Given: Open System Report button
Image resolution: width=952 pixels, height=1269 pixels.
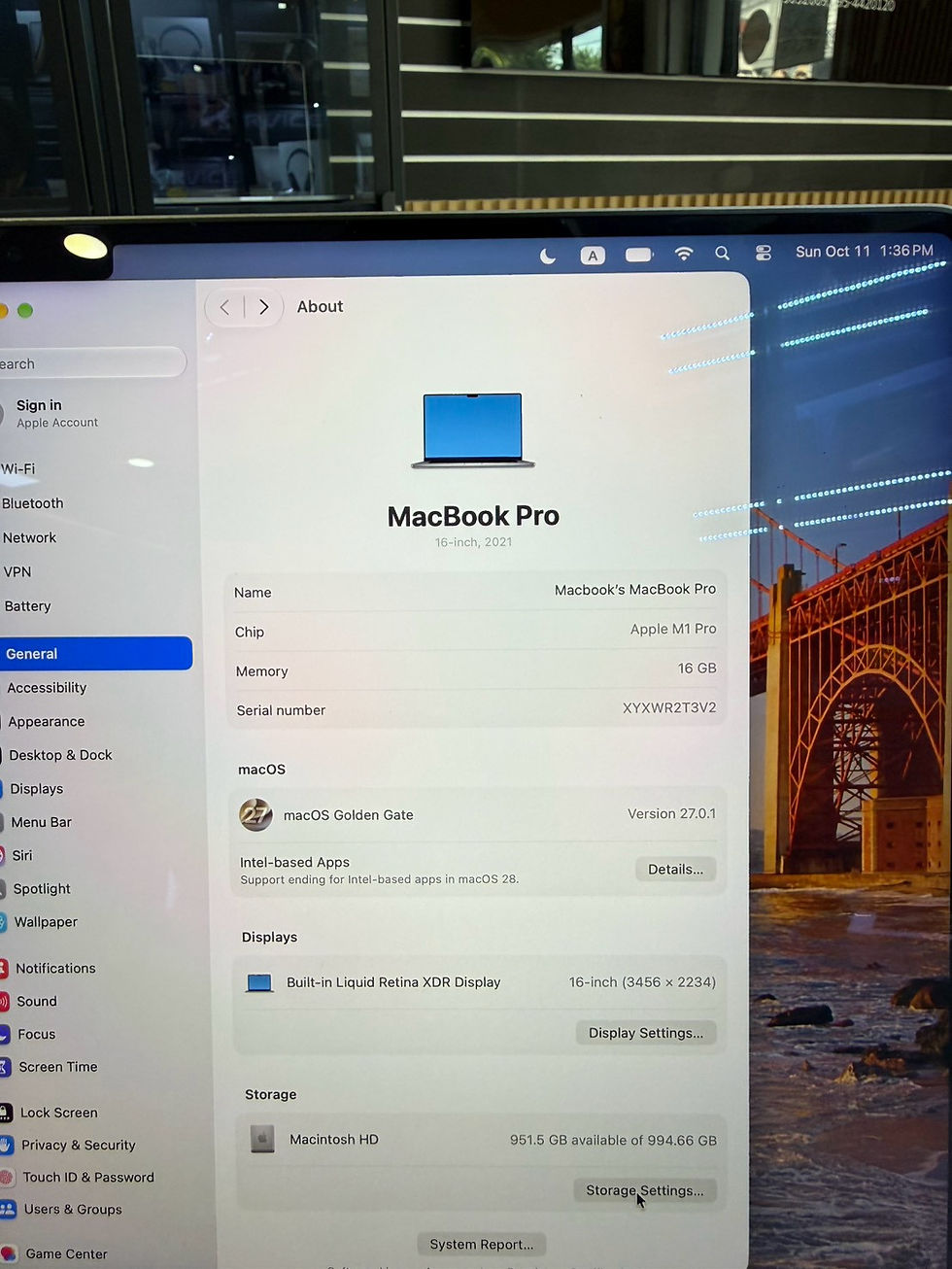Looking at the screenshot, I should tap(482, 1244).
